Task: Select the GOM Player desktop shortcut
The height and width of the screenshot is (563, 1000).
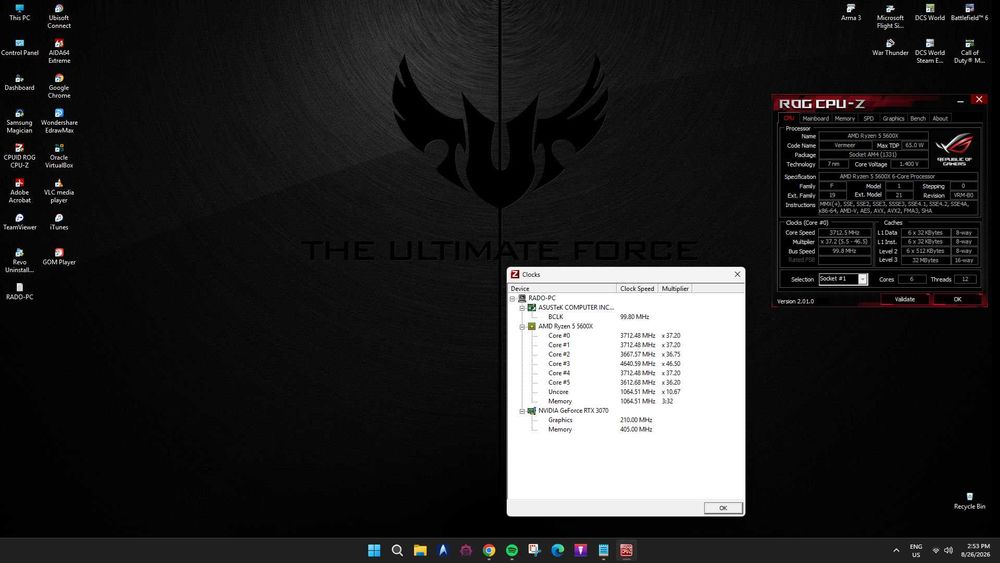Action: [x=59, y=256]
